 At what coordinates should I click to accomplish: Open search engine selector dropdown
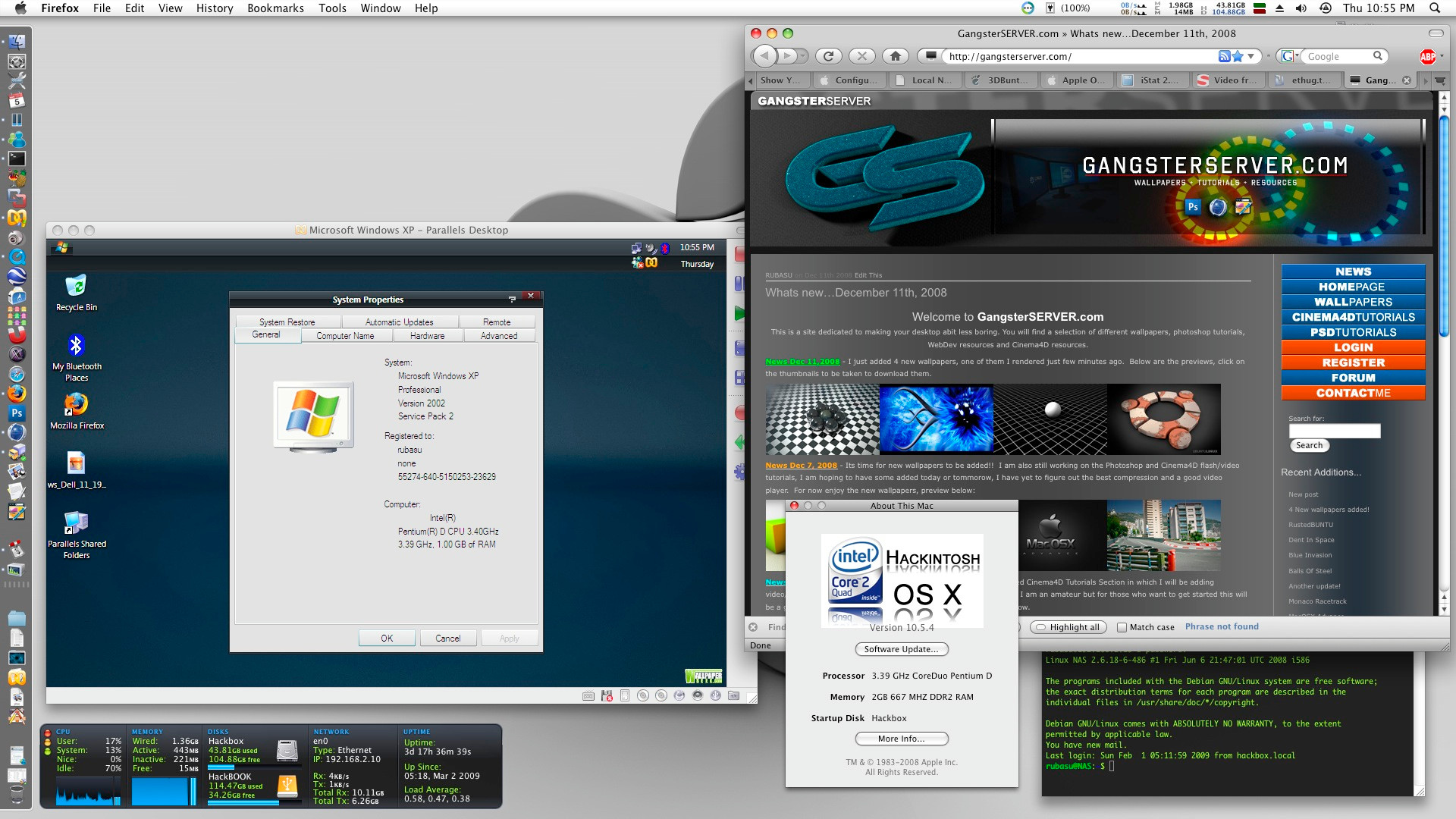point(1288,56)
